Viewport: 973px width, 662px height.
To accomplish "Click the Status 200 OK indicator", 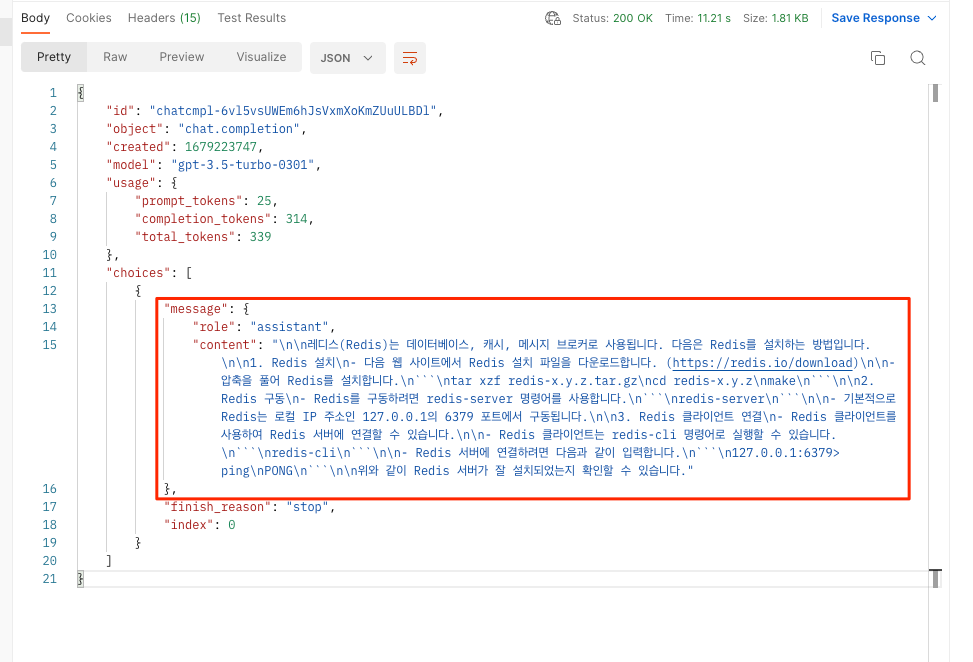I will [612, 18].
